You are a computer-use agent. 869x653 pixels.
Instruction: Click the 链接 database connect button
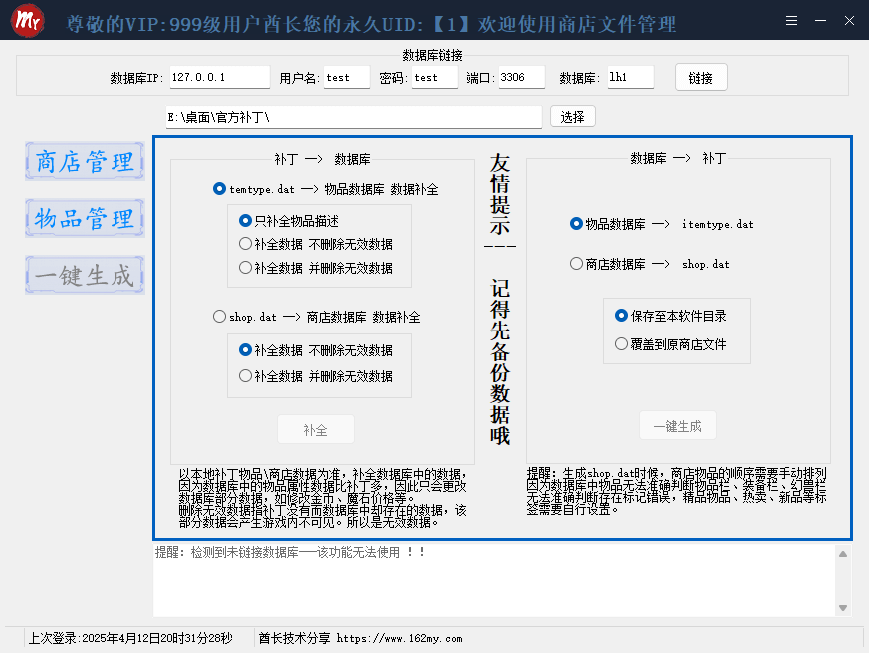pyautogui.click(x=700, y=78)
